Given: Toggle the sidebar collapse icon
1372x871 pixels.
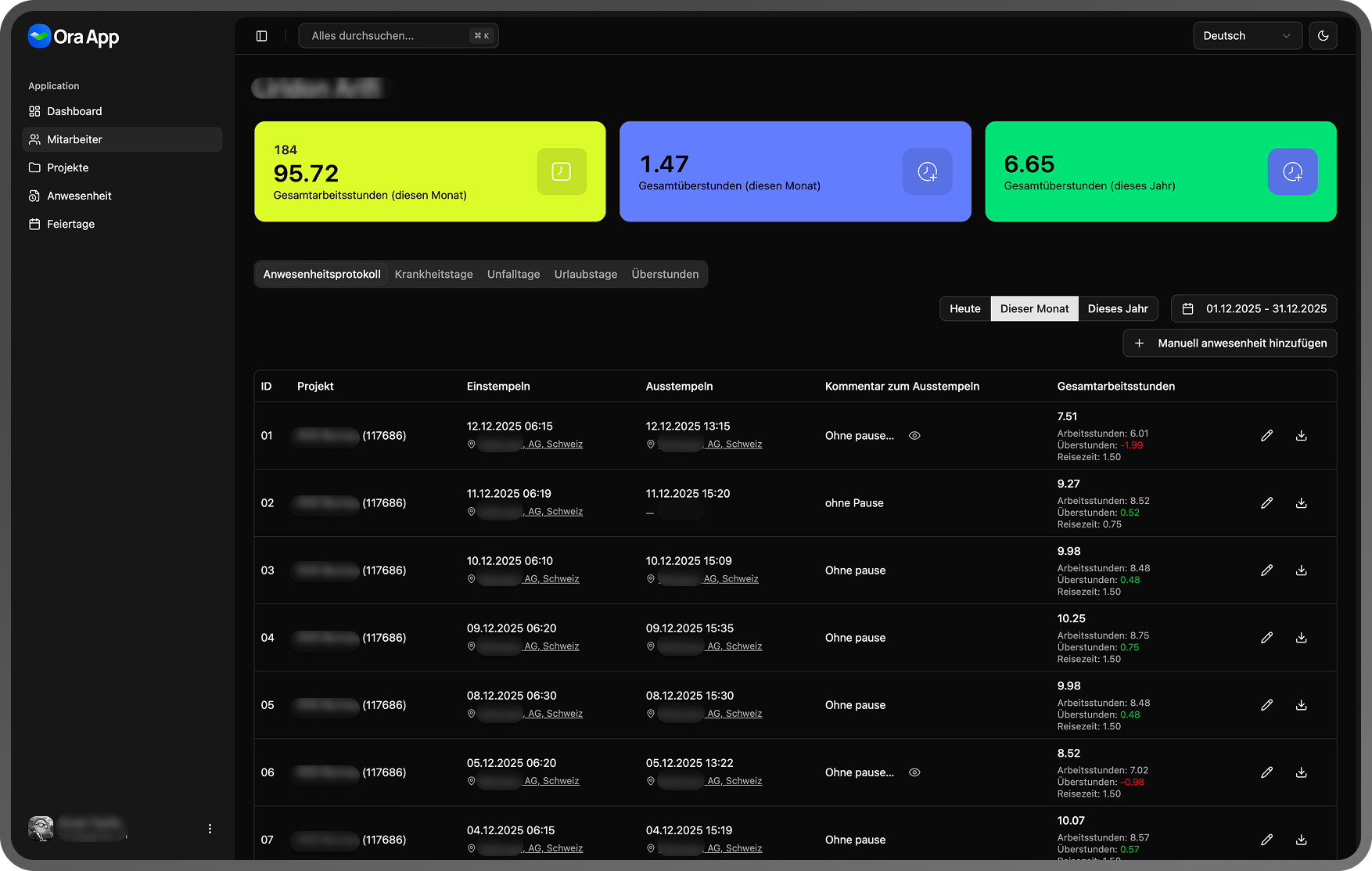Looking at the screenshot, I should 262,36.
